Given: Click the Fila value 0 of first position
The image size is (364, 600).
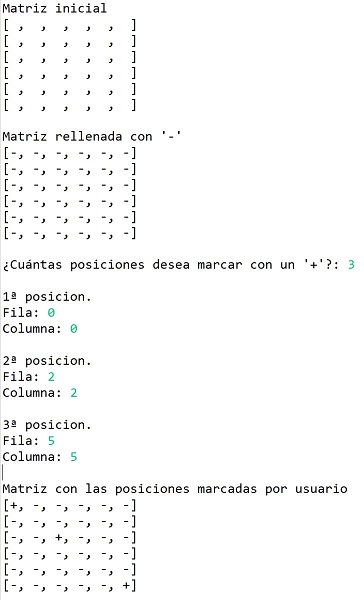Looking at the screenshot, I should point(51,313).
